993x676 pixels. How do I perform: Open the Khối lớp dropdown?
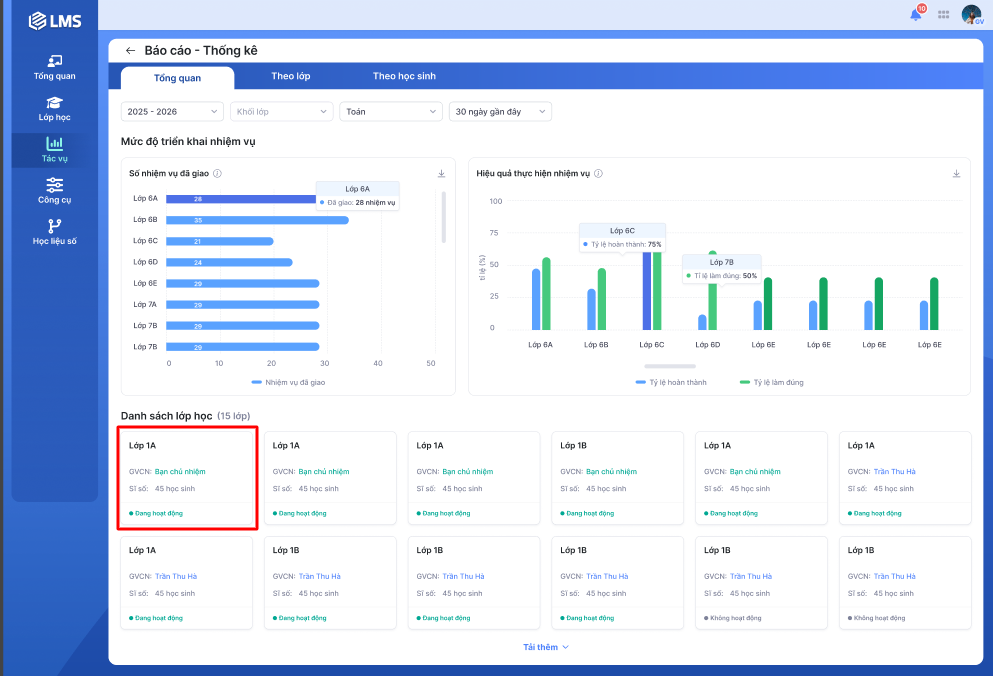[x=281, y=112]
